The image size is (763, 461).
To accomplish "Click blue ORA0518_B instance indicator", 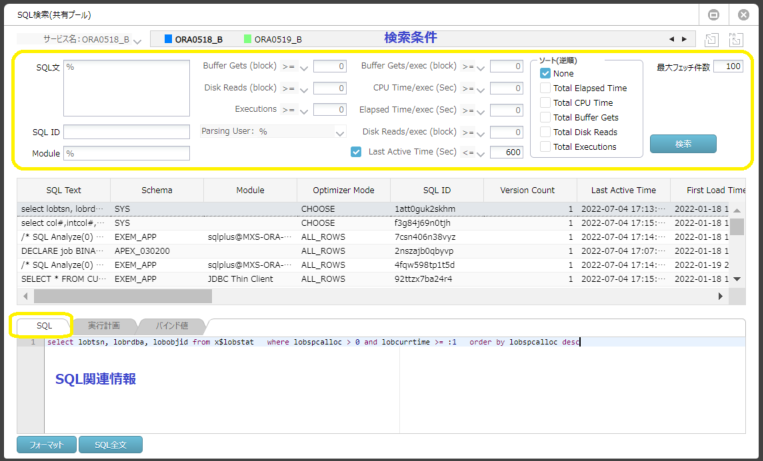I will coord(168,39).
